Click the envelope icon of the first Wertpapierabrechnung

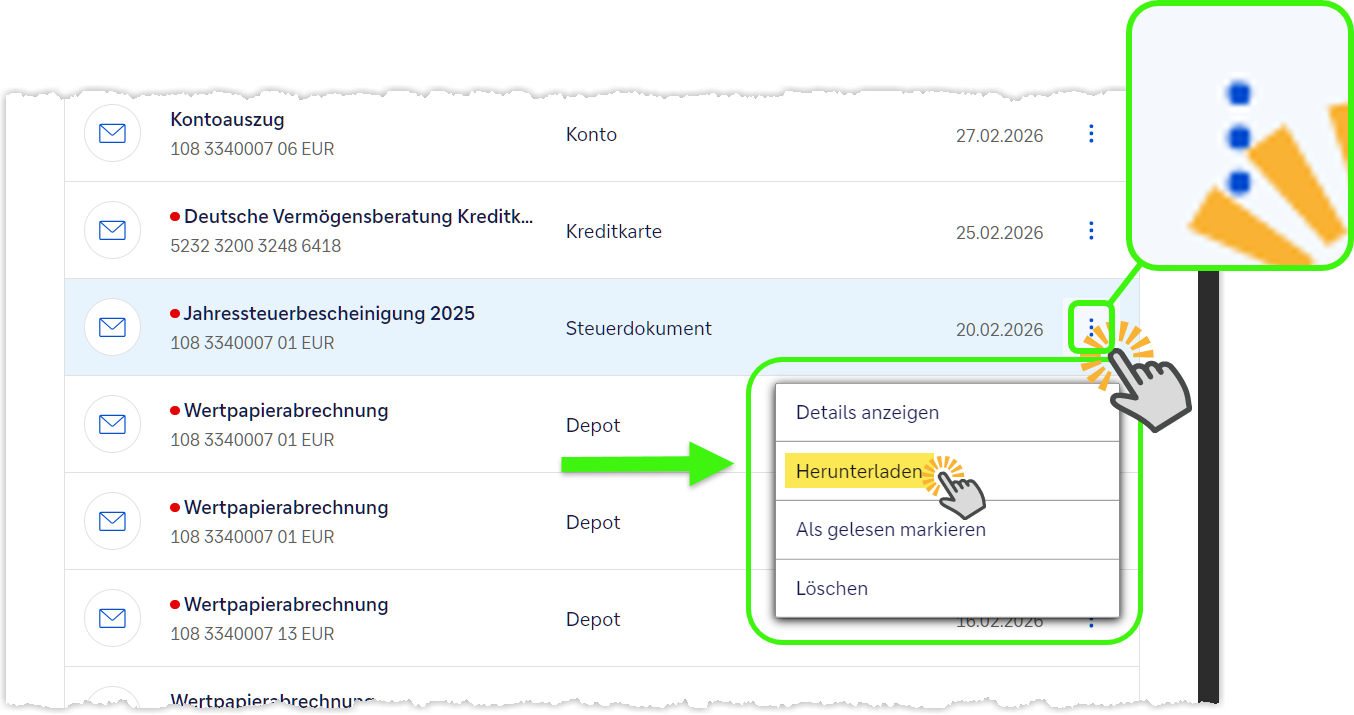pos(112,425)
